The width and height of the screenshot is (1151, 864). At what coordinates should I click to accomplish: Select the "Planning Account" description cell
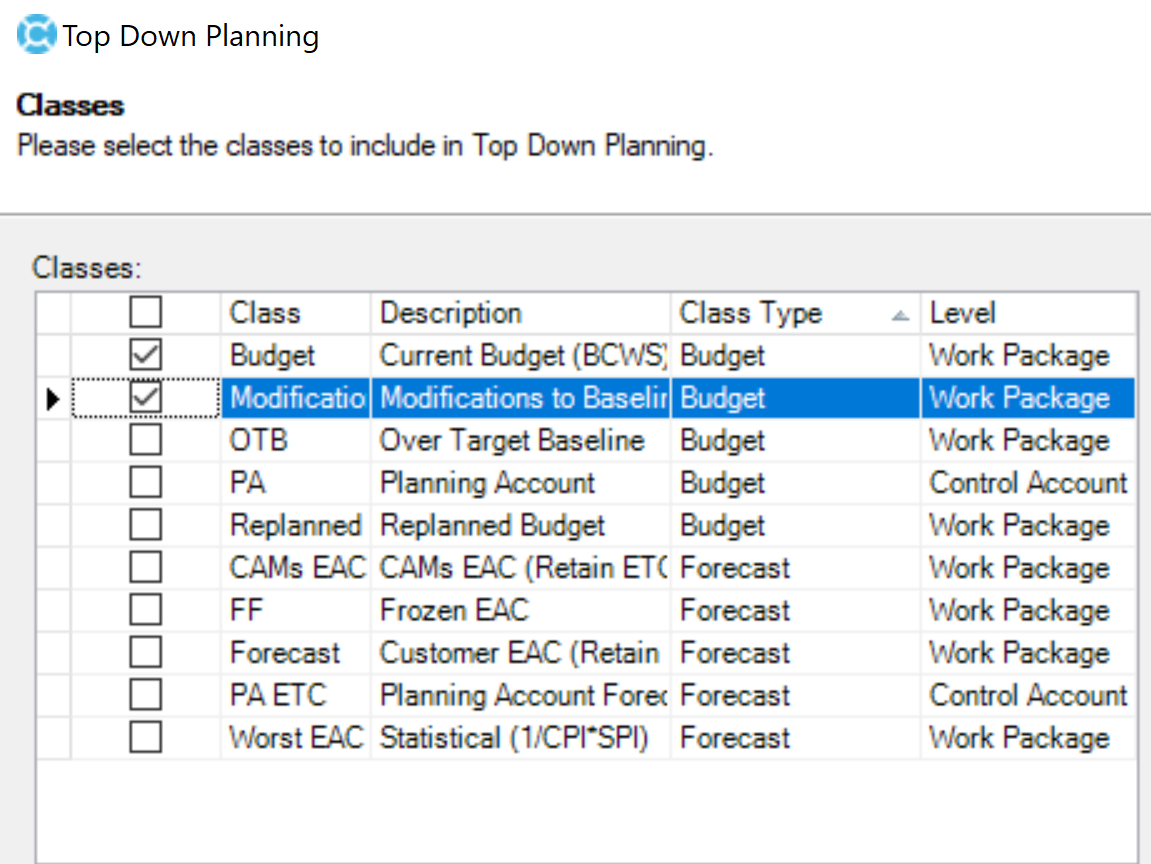click(520, 483)
